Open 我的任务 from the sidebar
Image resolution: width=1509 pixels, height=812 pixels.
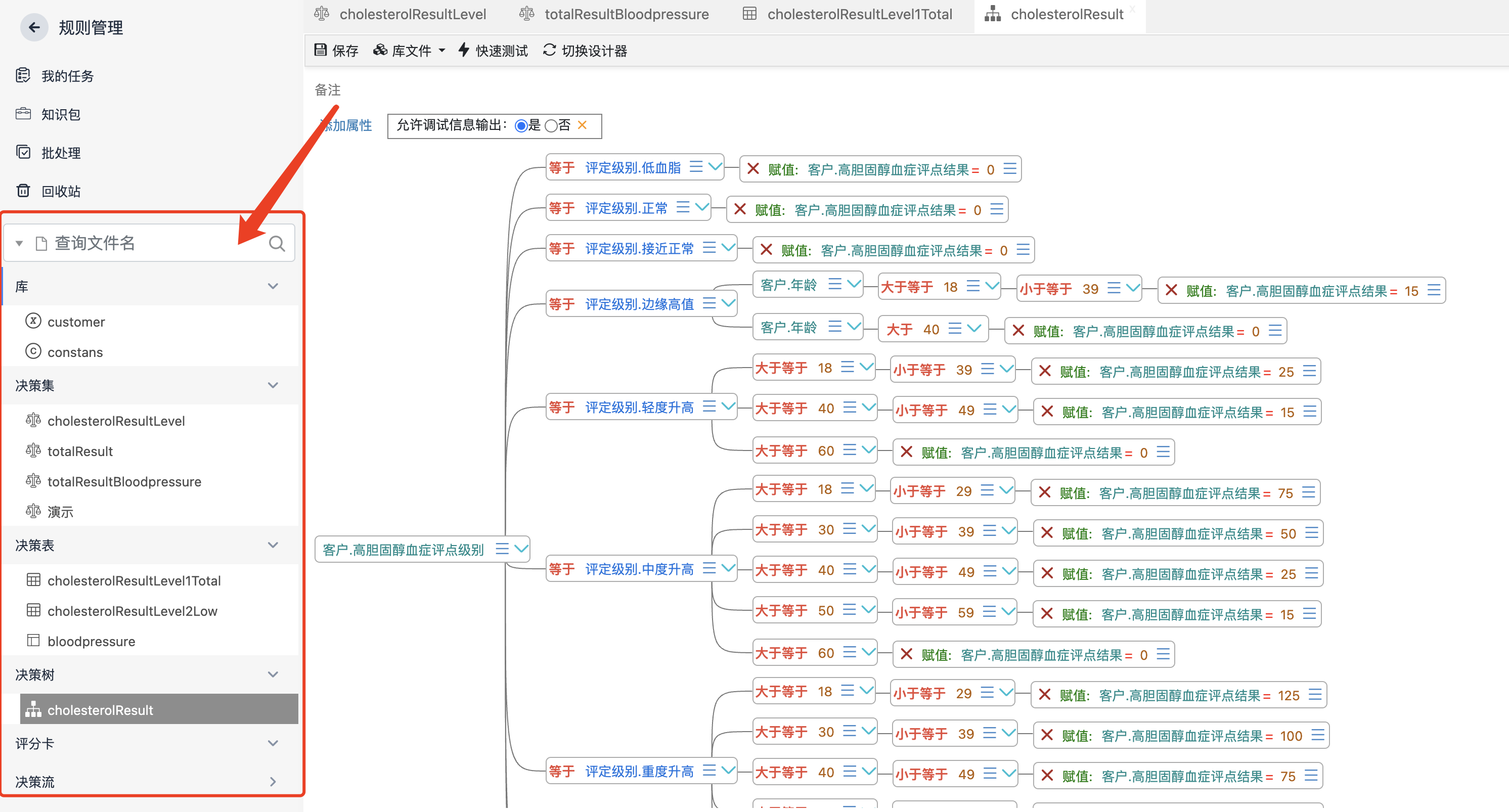click(67, 75)
